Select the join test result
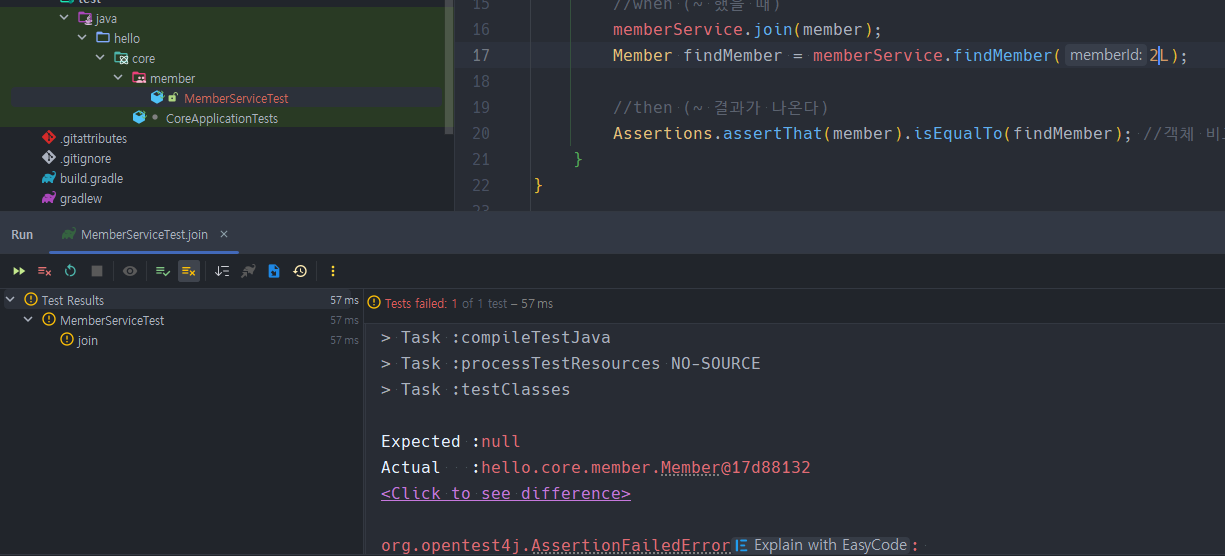The width and height of the screenshot is (1225, 556). pos(88,340)
